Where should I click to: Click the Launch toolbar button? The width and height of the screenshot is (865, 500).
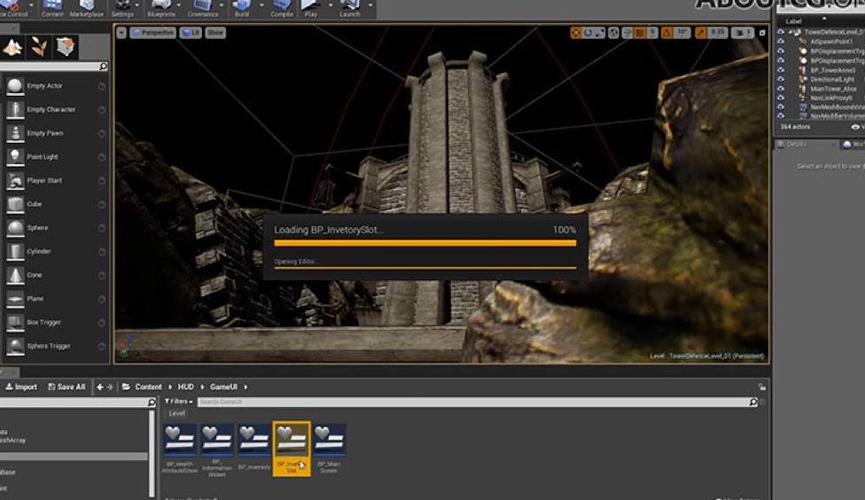click(349, 8)
